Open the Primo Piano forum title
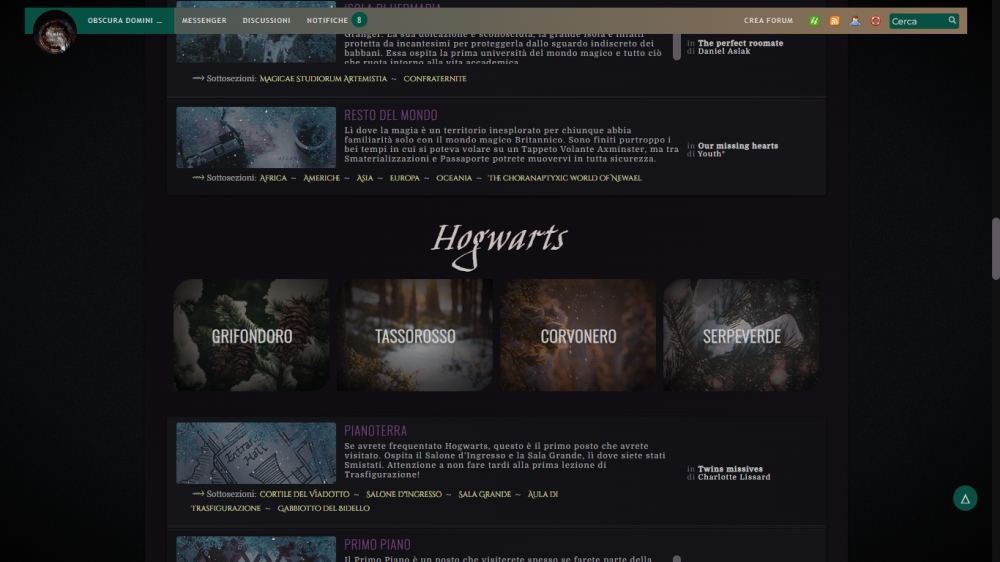Image resolution: width=1000 pixels, height=562 pixels. pyautogui.click(x=378, y=544)
